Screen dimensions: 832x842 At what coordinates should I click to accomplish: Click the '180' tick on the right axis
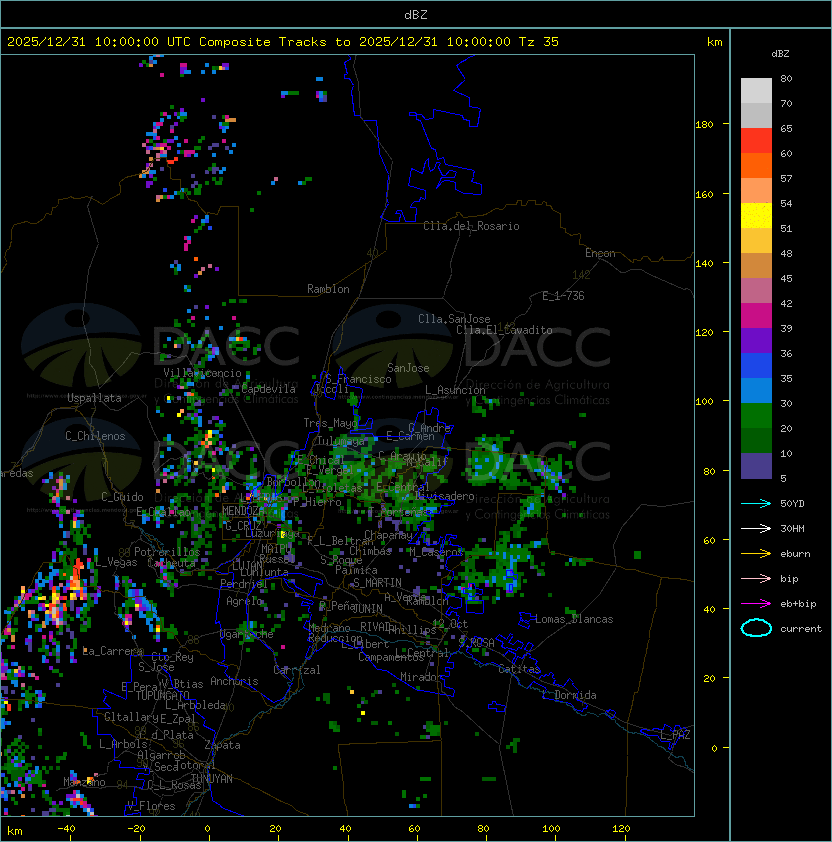pyautogui.click(x=704, y=125)
